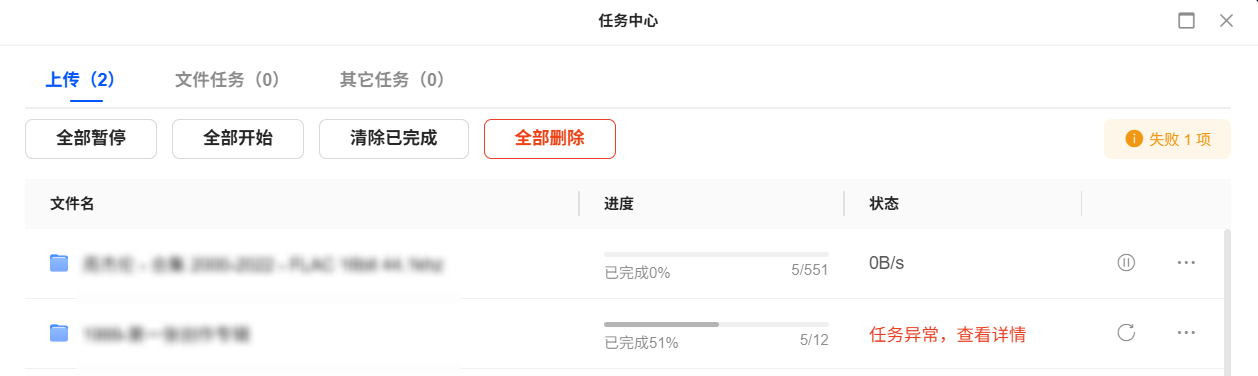Click folder icon of first upload row

(59, 263)
